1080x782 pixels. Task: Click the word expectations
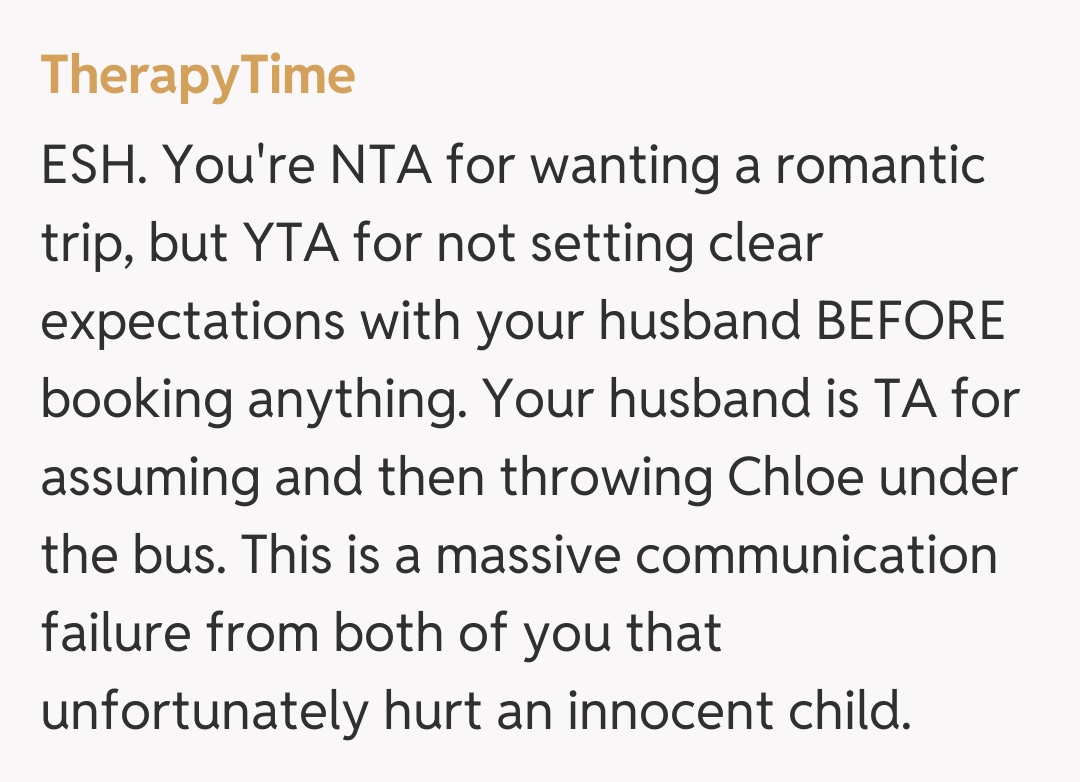193,323
